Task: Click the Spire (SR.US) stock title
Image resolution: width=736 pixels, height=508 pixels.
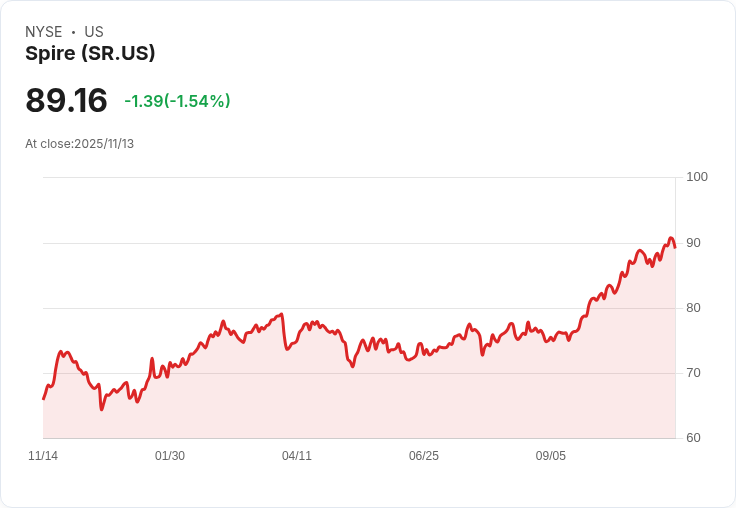Action: (90, 54)
